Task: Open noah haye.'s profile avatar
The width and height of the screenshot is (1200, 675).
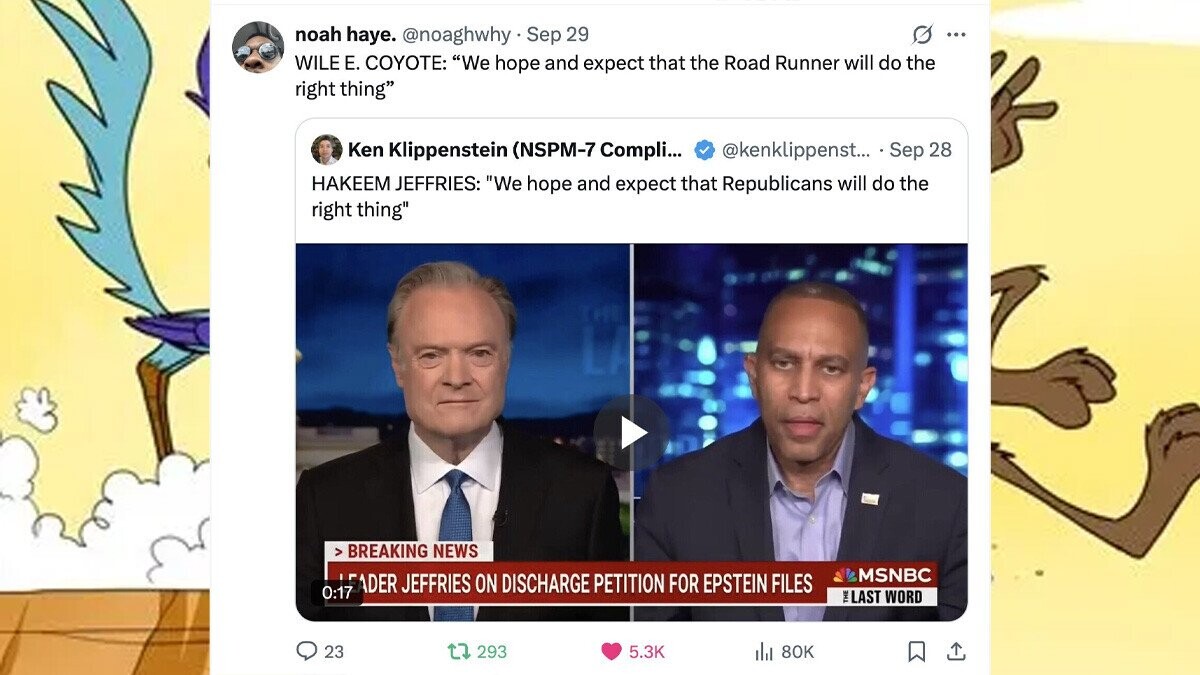Action: click(x=258, y=46)
